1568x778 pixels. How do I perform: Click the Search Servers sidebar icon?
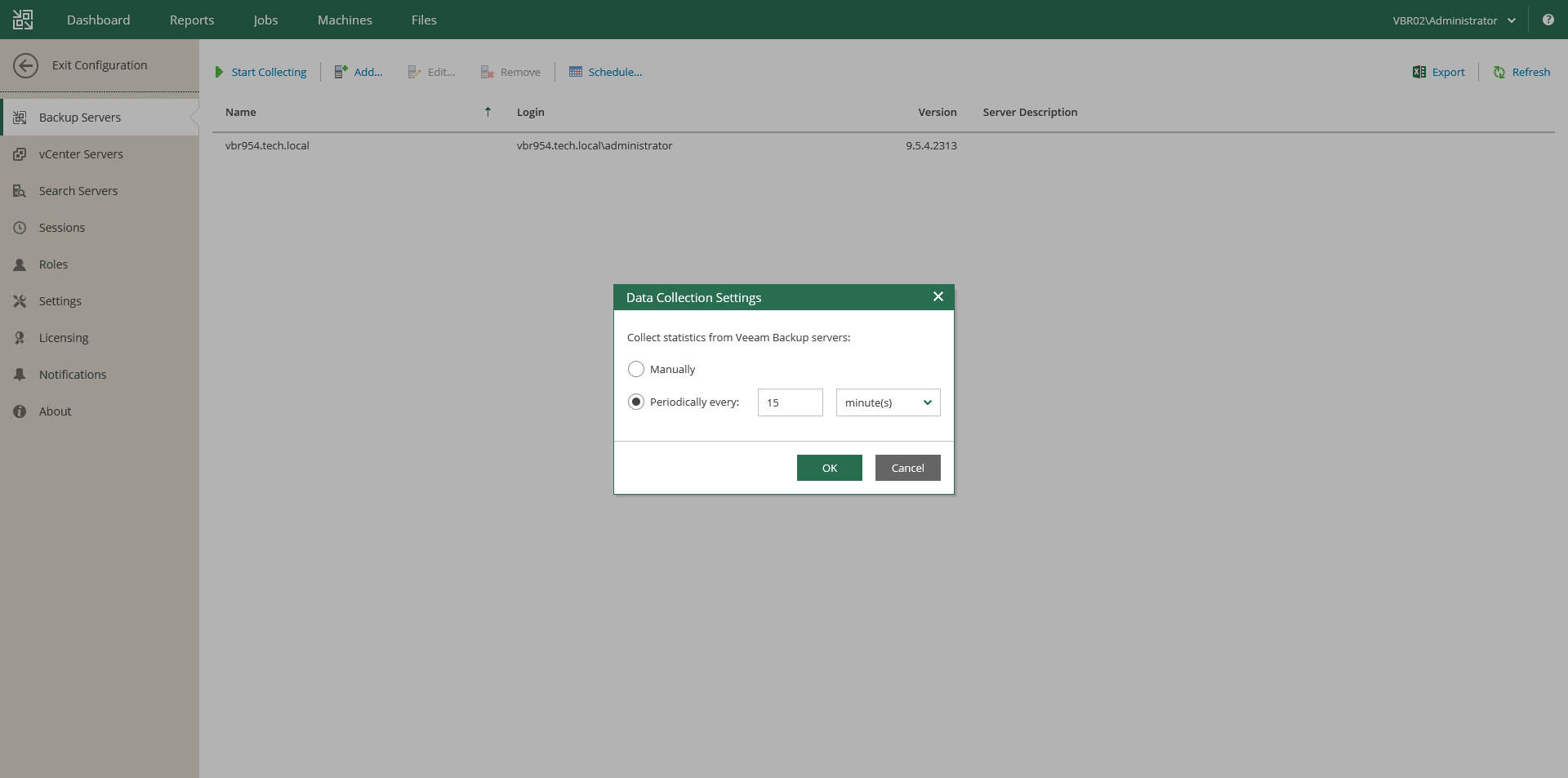pyautogui.click(x=20, y=191)
